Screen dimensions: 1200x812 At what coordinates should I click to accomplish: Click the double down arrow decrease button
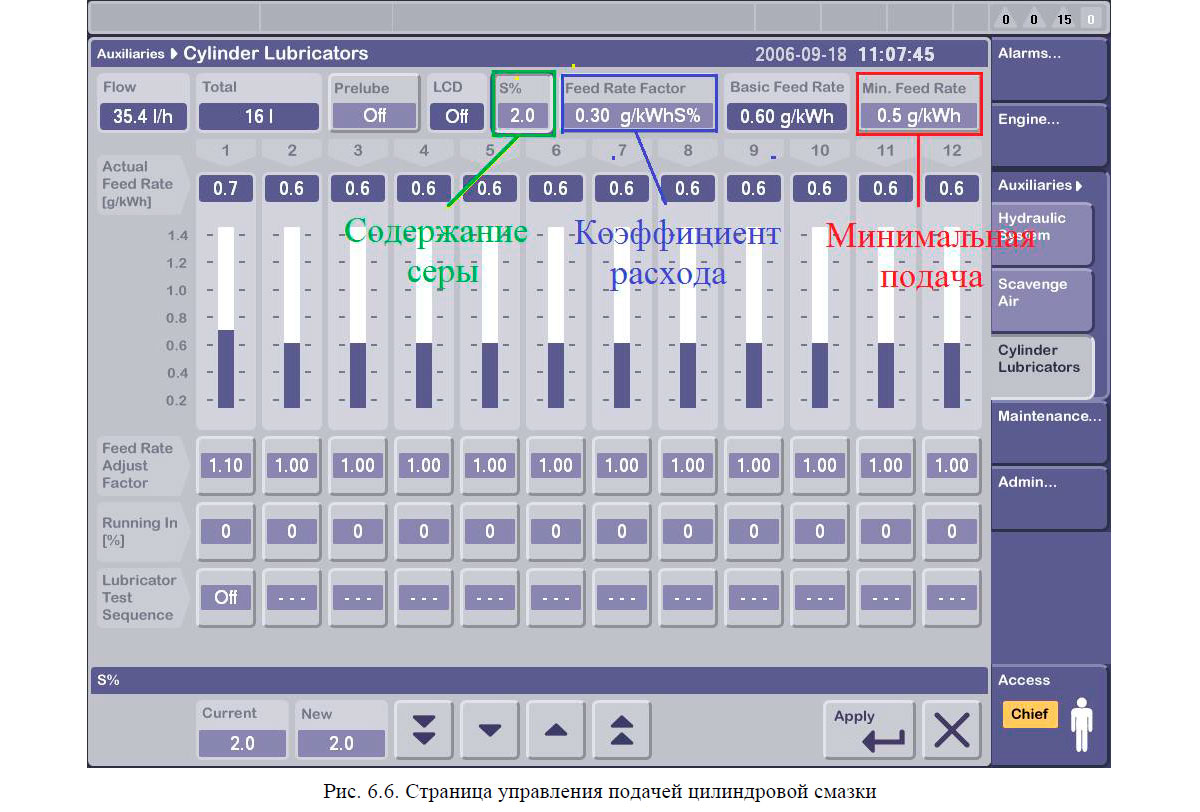tap(425, 730)
